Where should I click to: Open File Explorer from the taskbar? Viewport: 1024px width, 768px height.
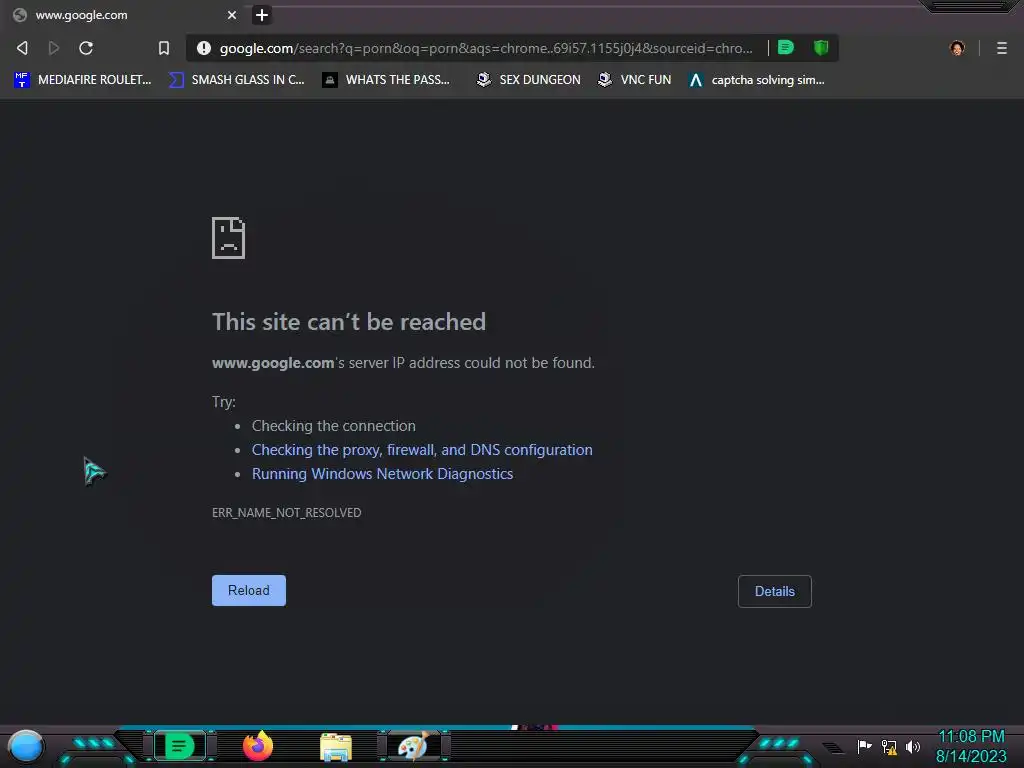336,747
